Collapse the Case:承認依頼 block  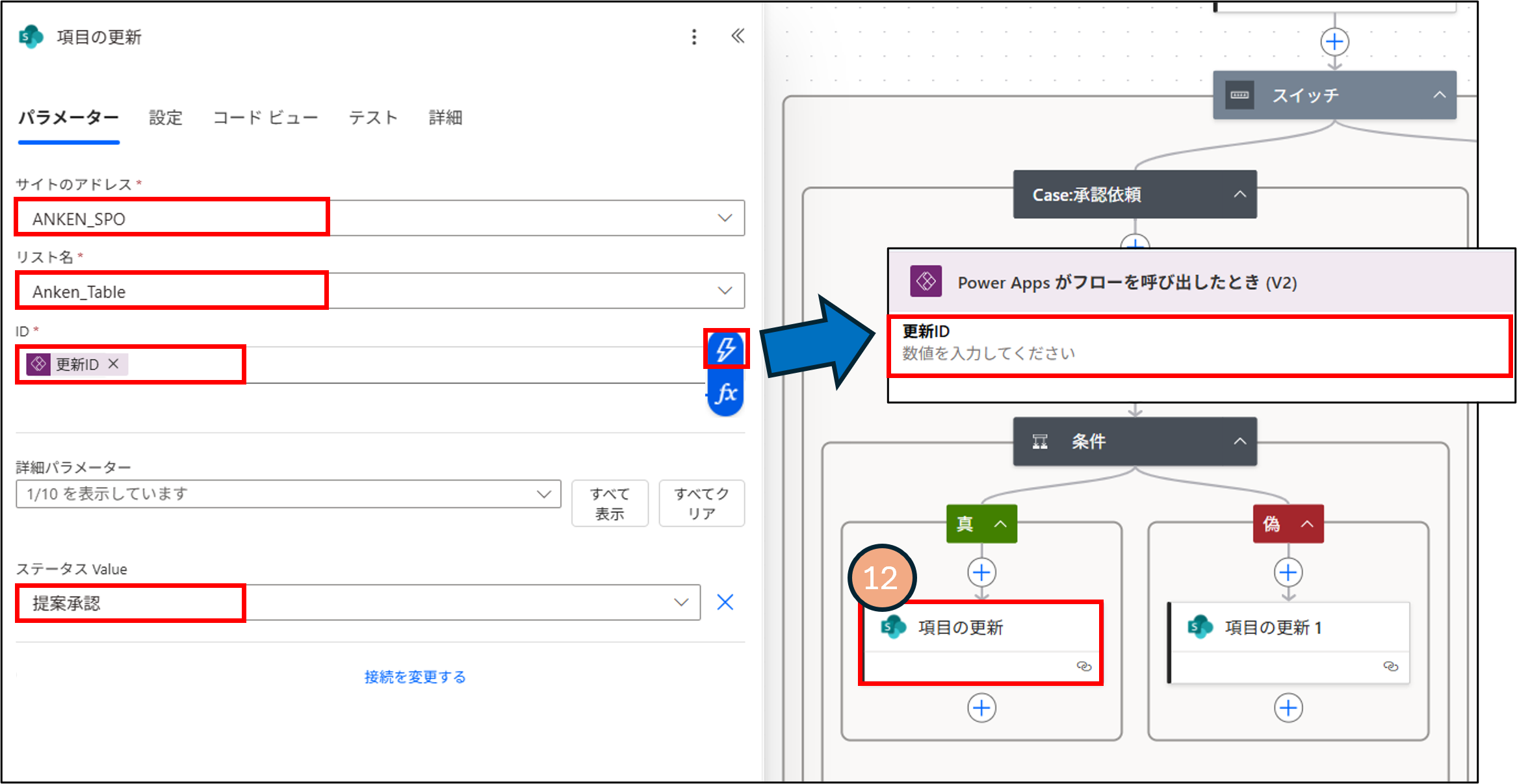(x=1240, y=194)
